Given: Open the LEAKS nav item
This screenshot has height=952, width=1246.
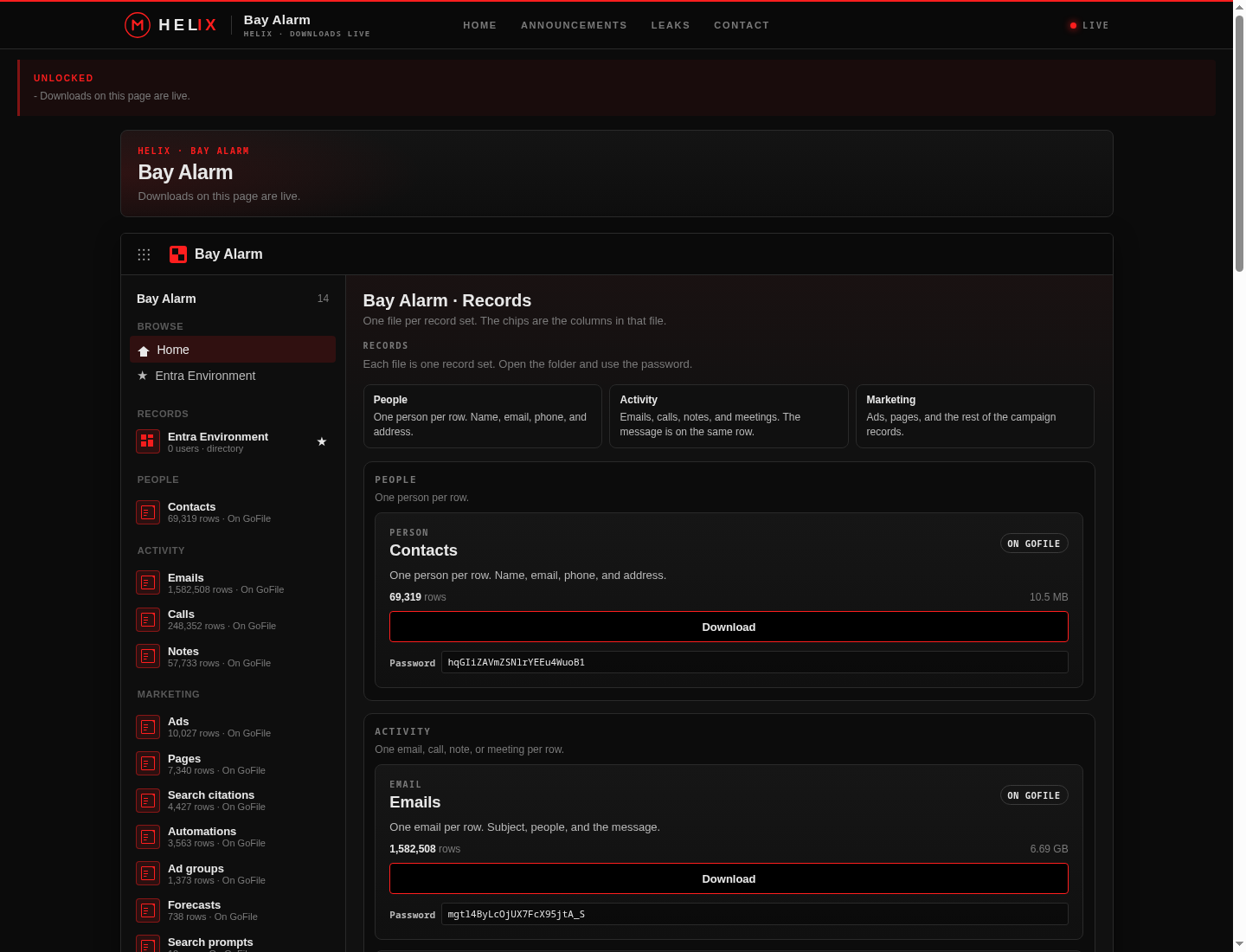Looking at the screenshot, I should (671, 25).
